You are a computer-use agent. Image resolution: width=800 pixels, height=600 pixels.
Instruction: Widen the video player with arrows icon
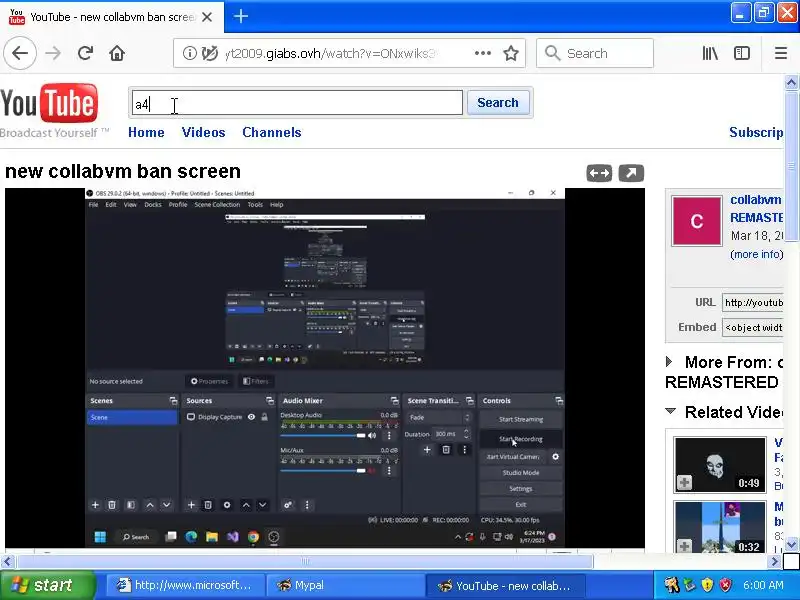point(599,173)
